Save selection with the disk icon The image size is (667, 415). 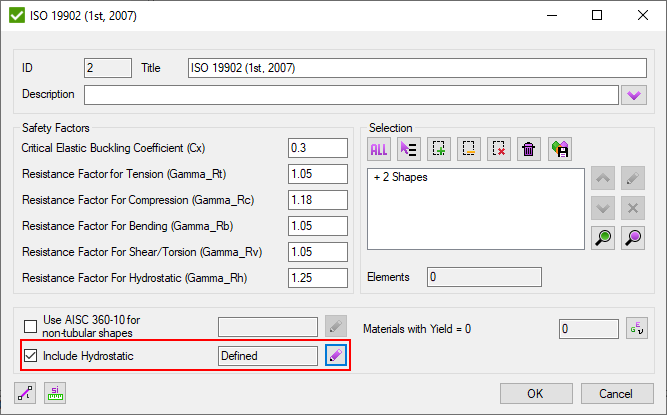(560, 149)
